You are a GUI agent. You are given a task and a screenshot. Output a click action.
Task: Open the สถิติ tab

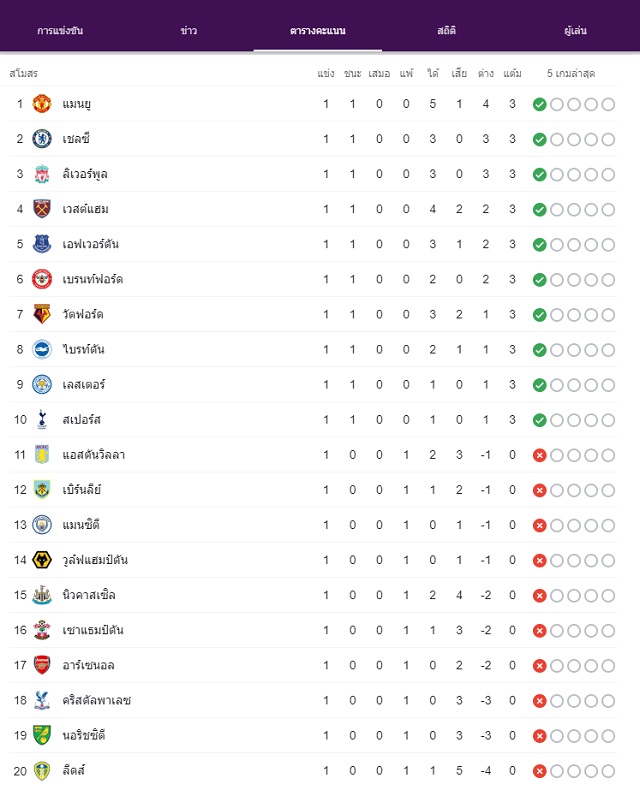coord(446,31)
